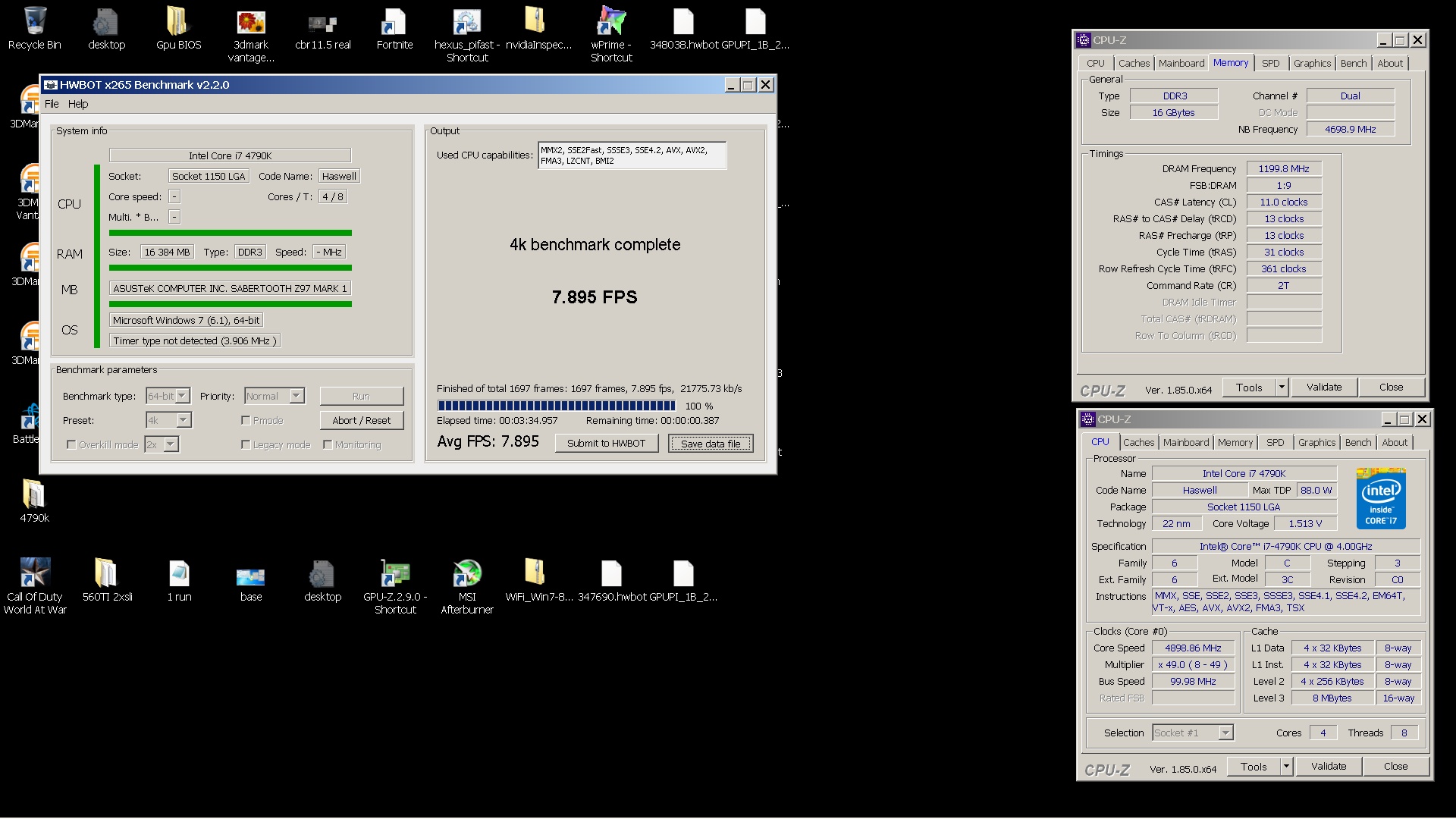Switch to Mainboard tab in lower CPU-Z
The image size is (1456, 819).
[x=1186, y=443]
